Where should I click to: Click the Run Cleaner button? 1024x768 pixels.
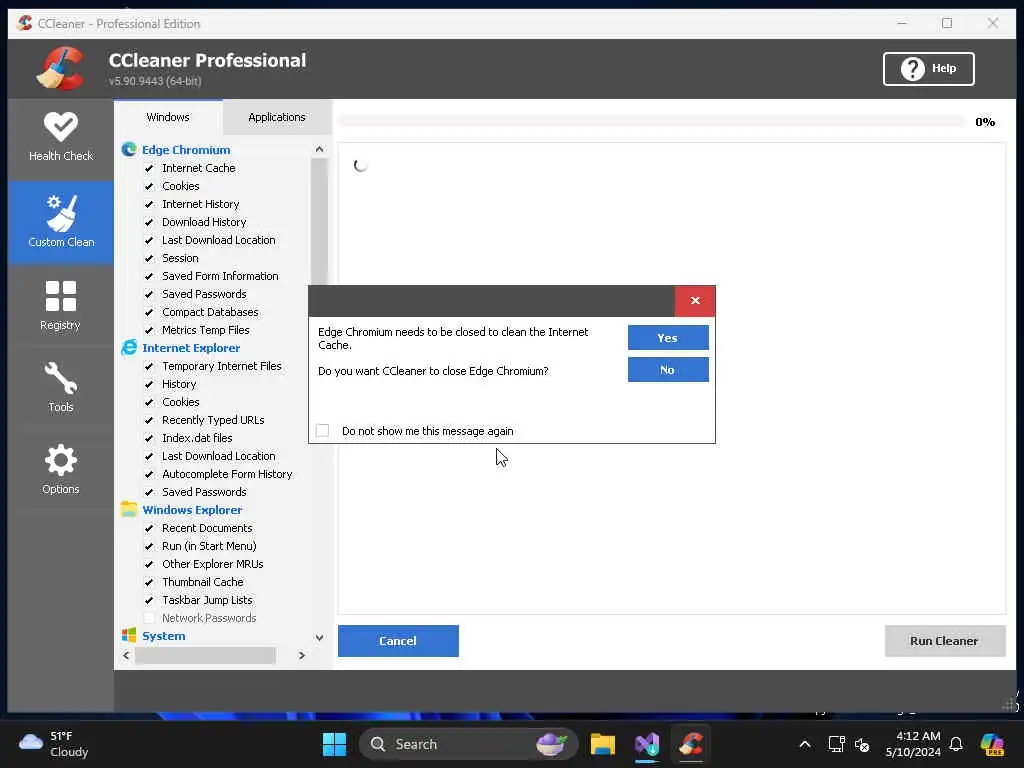(x=944, y=641)
